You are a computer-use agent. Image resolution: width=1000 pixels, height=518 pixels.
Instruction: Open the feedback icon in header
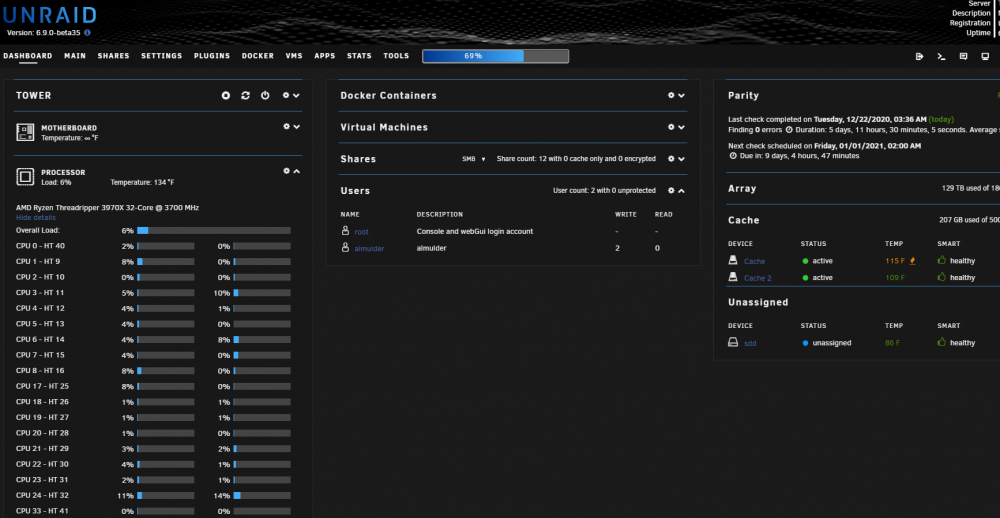pyautogui.click(x=964, y=56)
